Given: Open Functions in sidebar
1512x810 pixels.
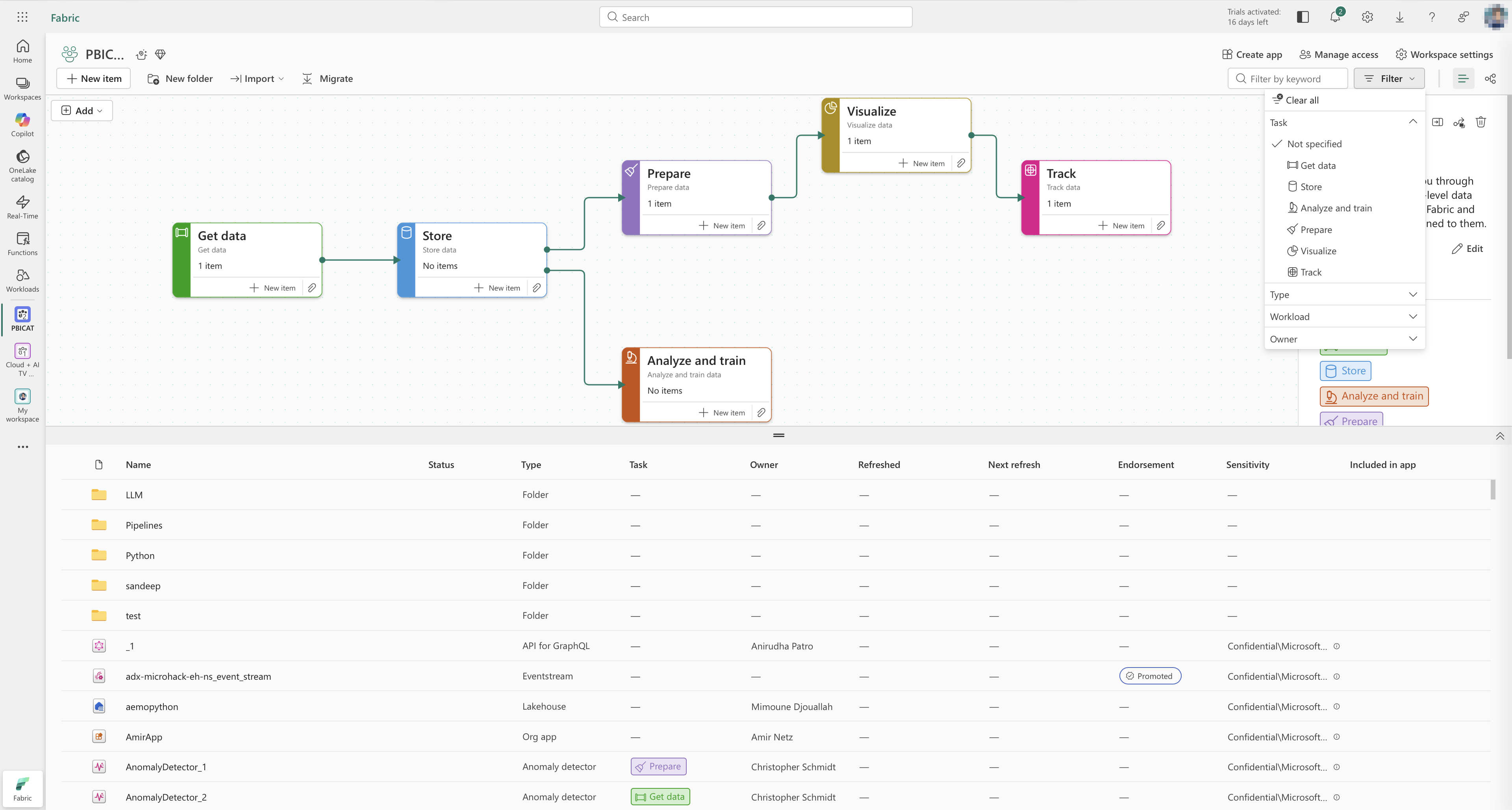Looking at the screenshot, I should pyautogui.click(x=22, y=244).
